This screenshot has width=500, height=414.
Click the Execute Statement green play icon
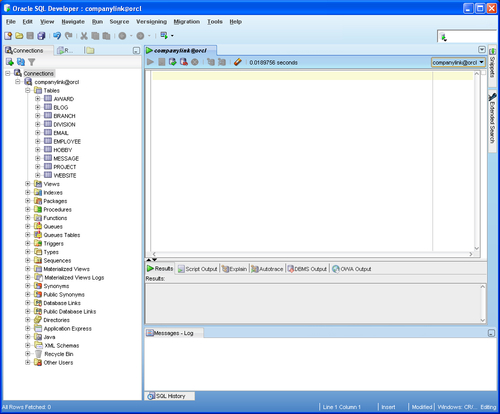point(150,62)
